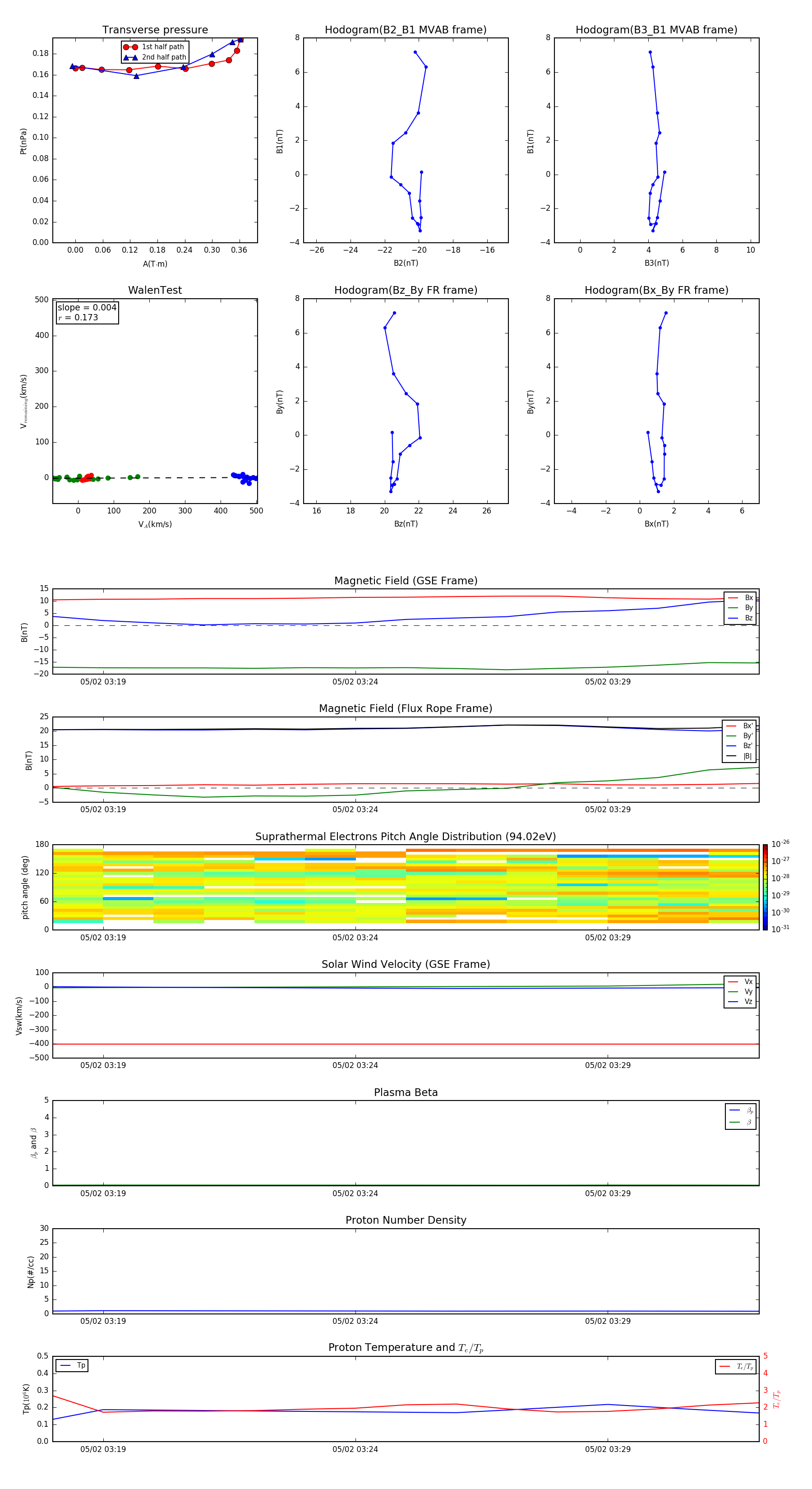Select the |B| entry in Flux Rope legend
Screen dimensions: 812x1489
coord(740,756)
